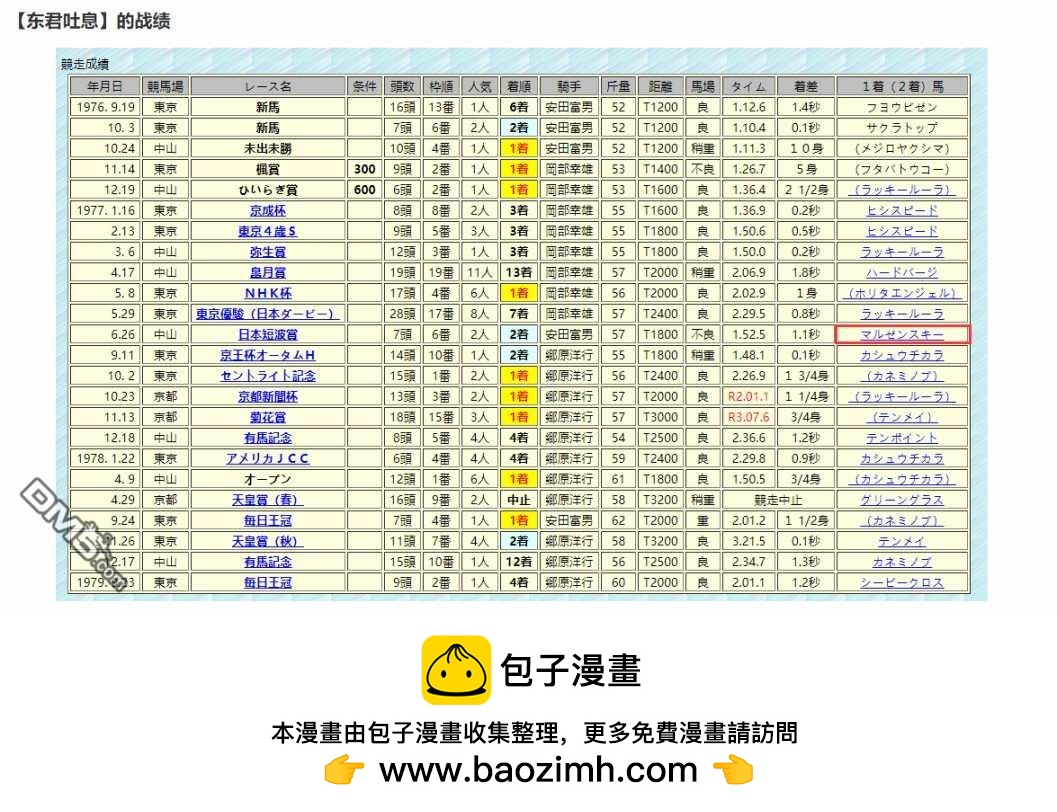The height and width of the screenshot is (812, 1057).
Task: Open the シービークロス horse link
Action: pos(902,582)
